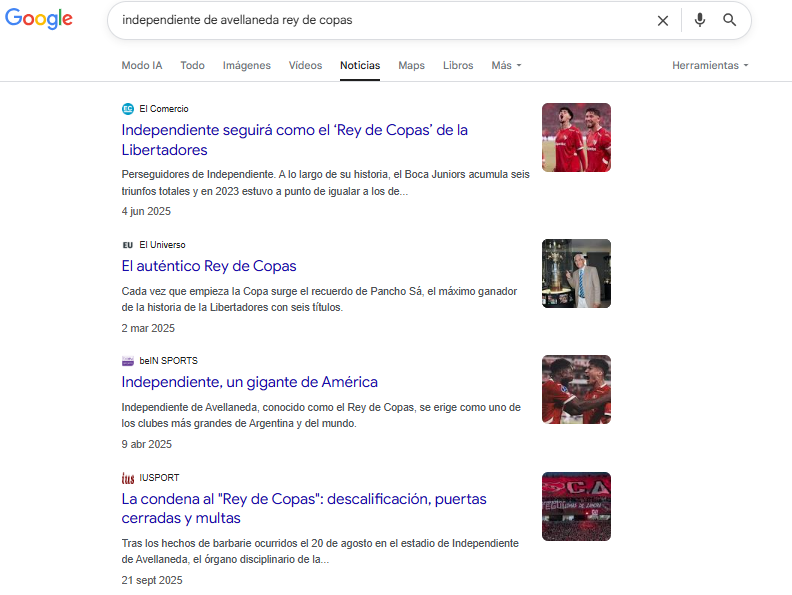This screenshot has width=792, height=595.
Task: Click the El Comercio source icon
Action: pos(127,109)
